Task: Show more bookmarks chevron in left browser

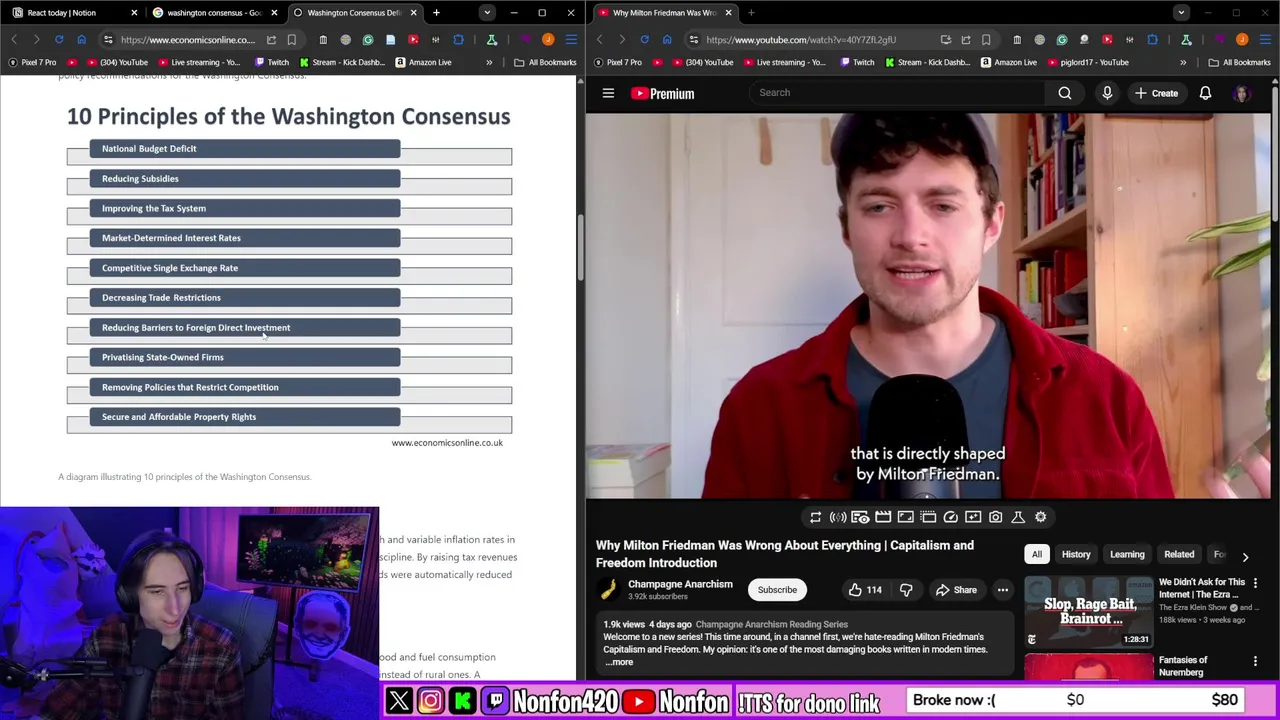Action: [489, 62]
